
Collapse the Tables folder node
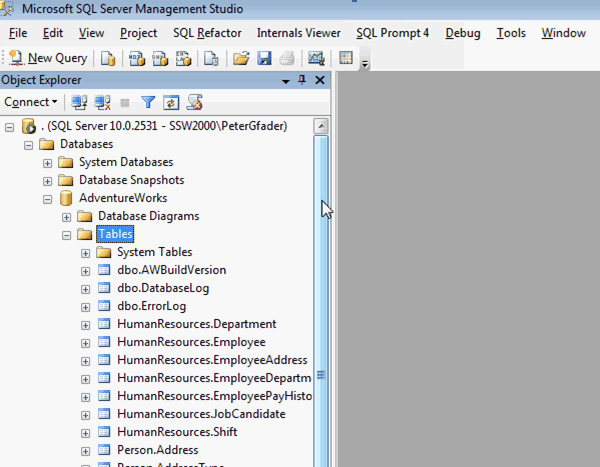click(67, 235)
